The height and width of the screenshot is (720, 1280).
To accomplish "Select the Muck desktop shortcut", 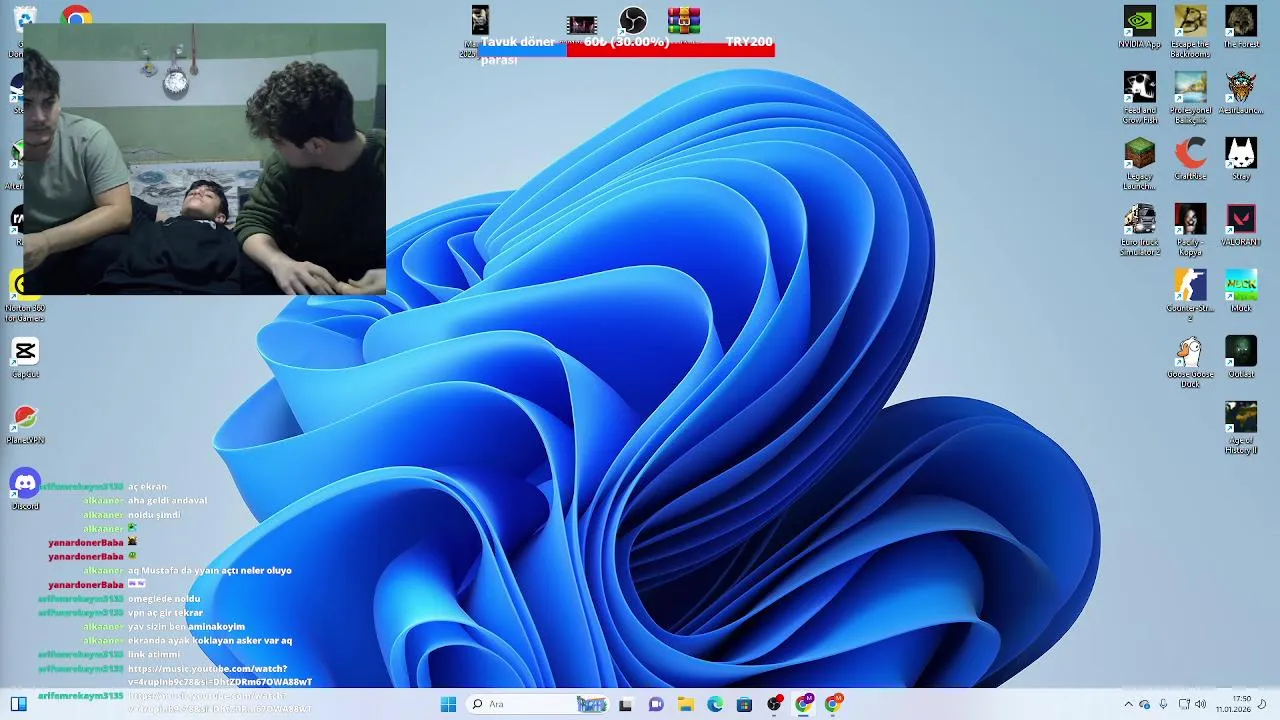I will click(x=1241, y=291).
